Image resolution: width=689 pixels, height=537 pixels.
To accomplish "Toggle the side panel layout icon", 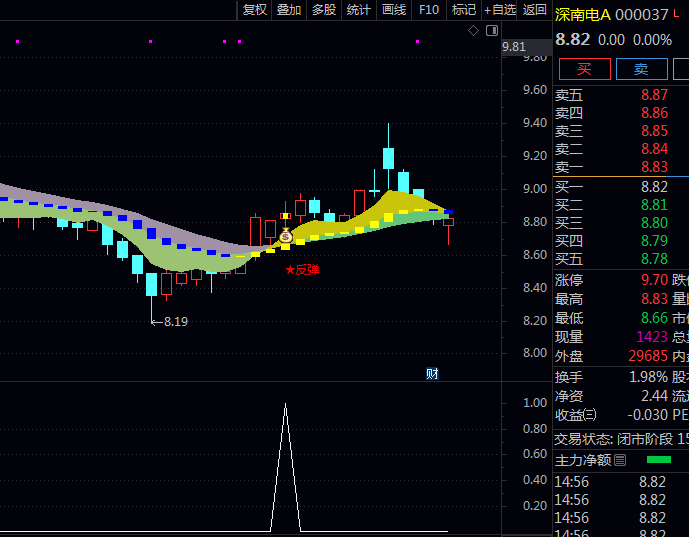I will click(491, 31).
